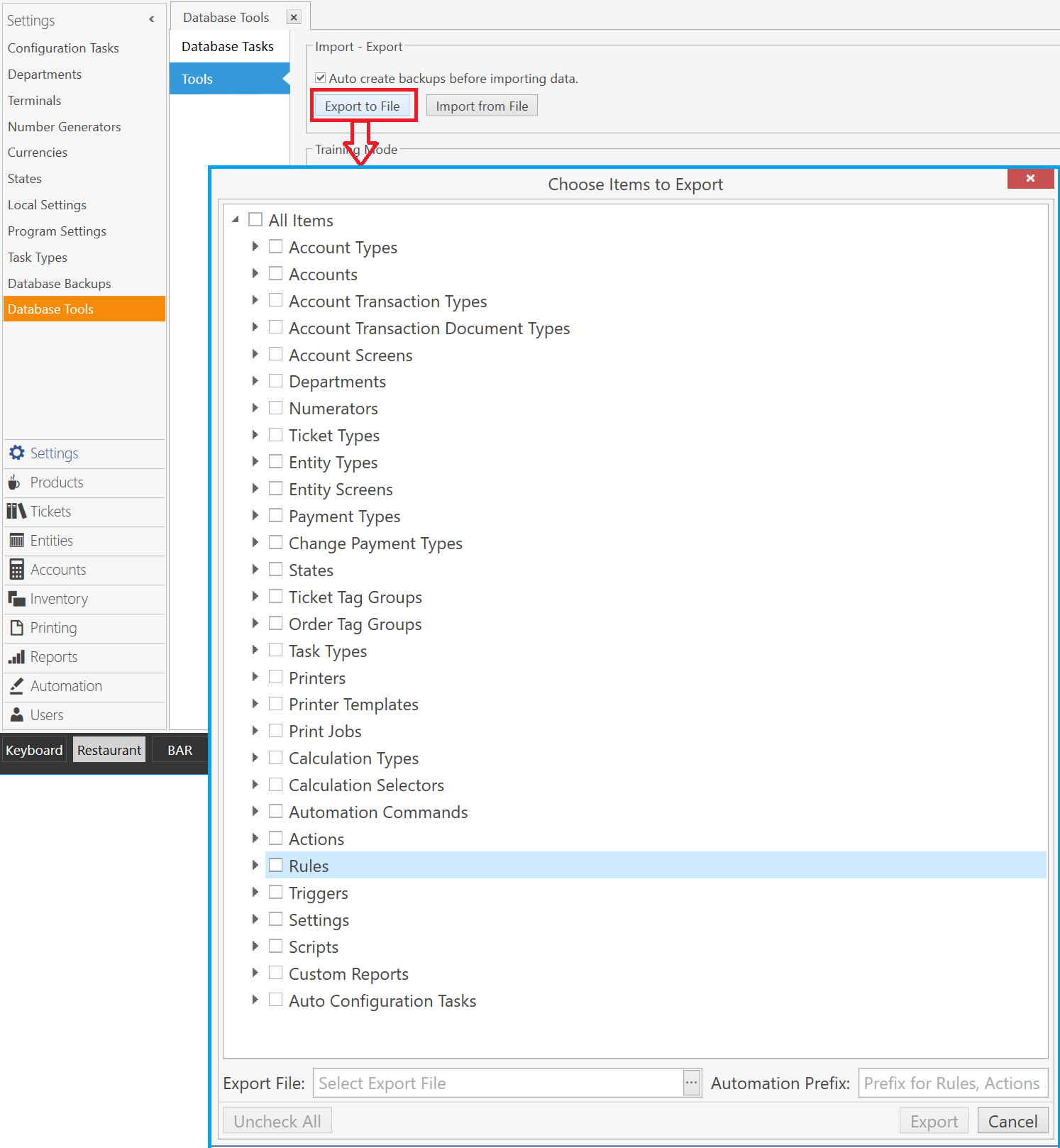Expand the Numerators tree node

[255, 408]
